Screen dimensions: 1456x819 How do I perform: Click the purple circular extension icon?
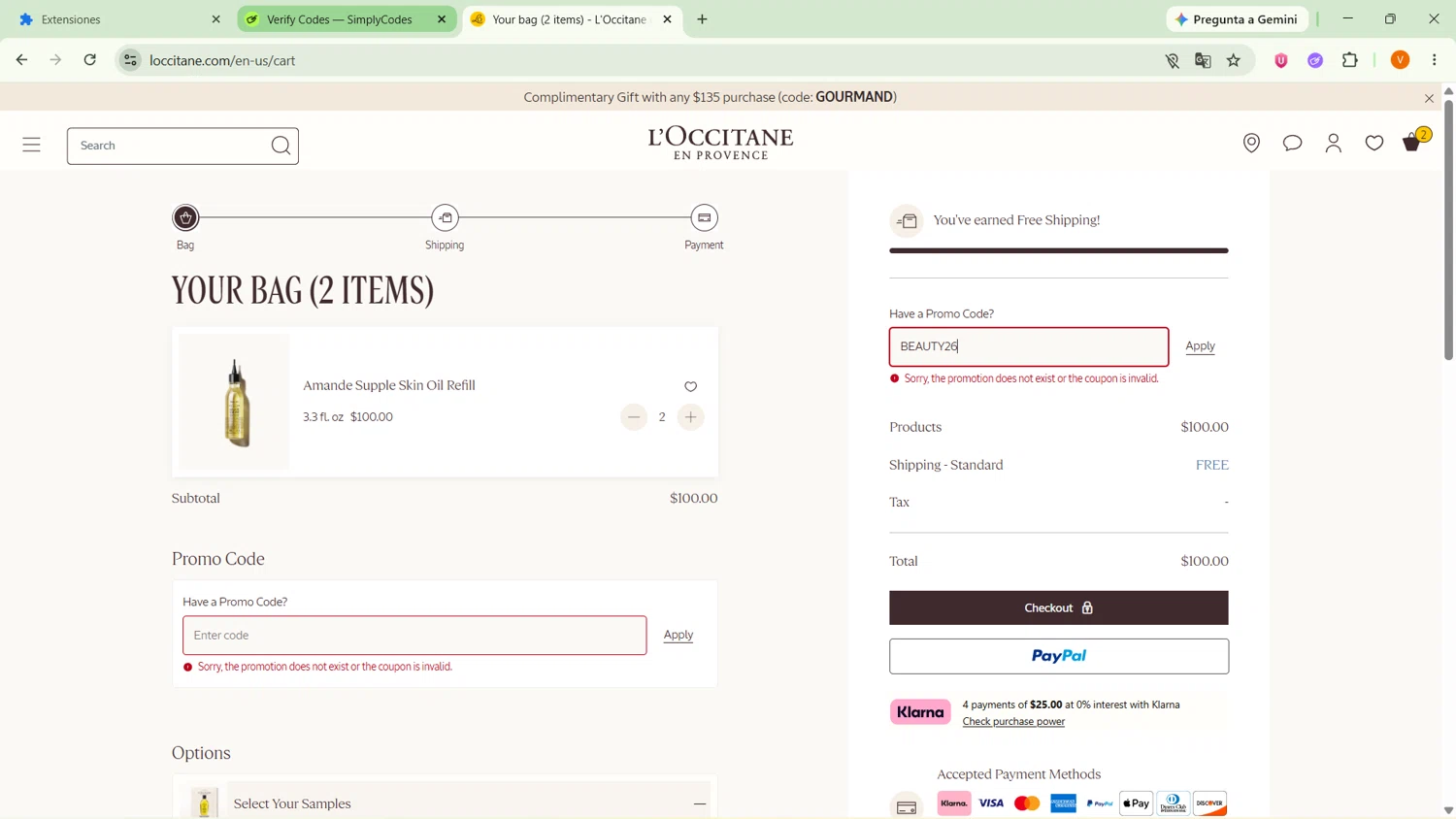point(1315,60)
